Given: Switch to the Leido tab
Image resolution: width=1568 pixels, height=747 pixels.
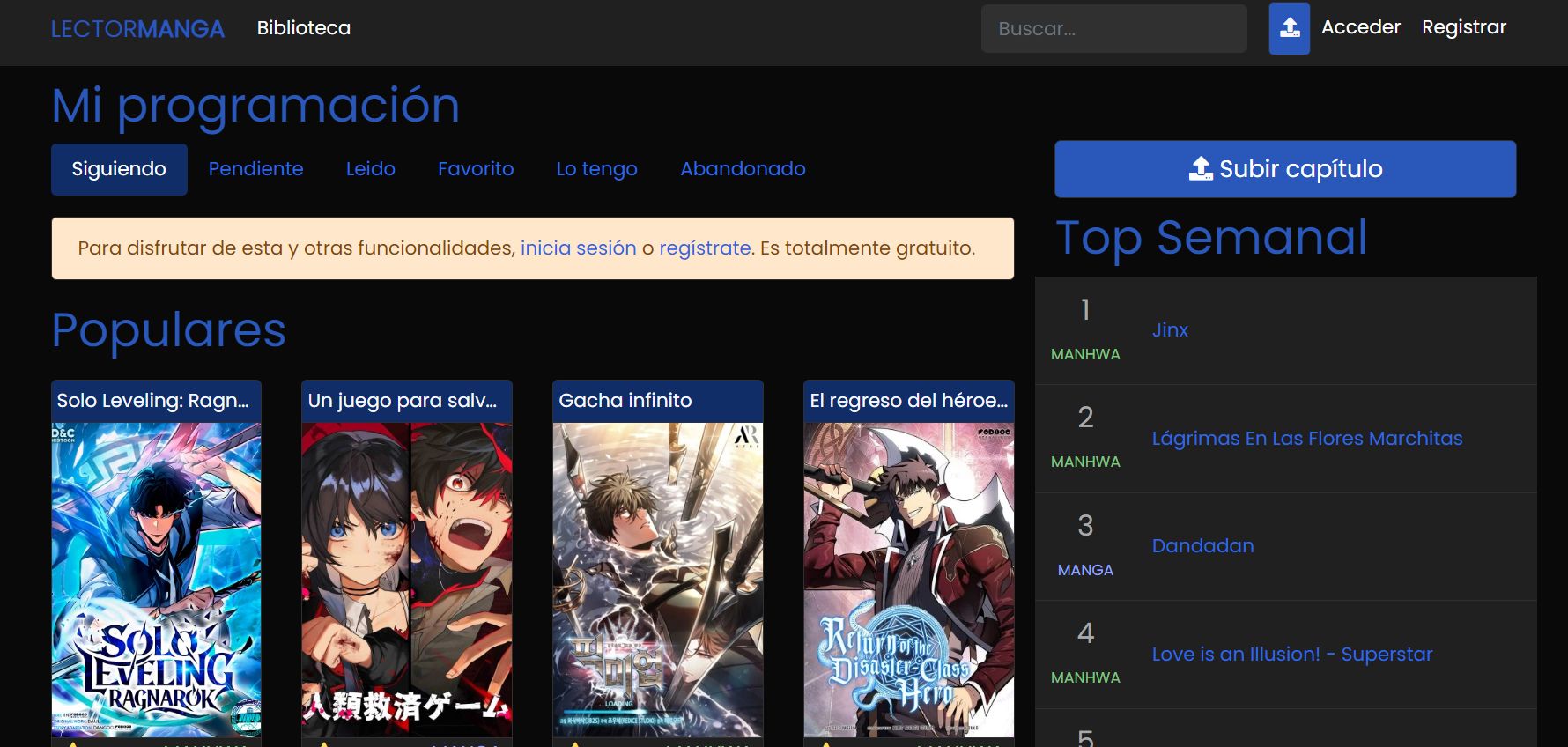Looking at the screenshot, I should [370, 169].
